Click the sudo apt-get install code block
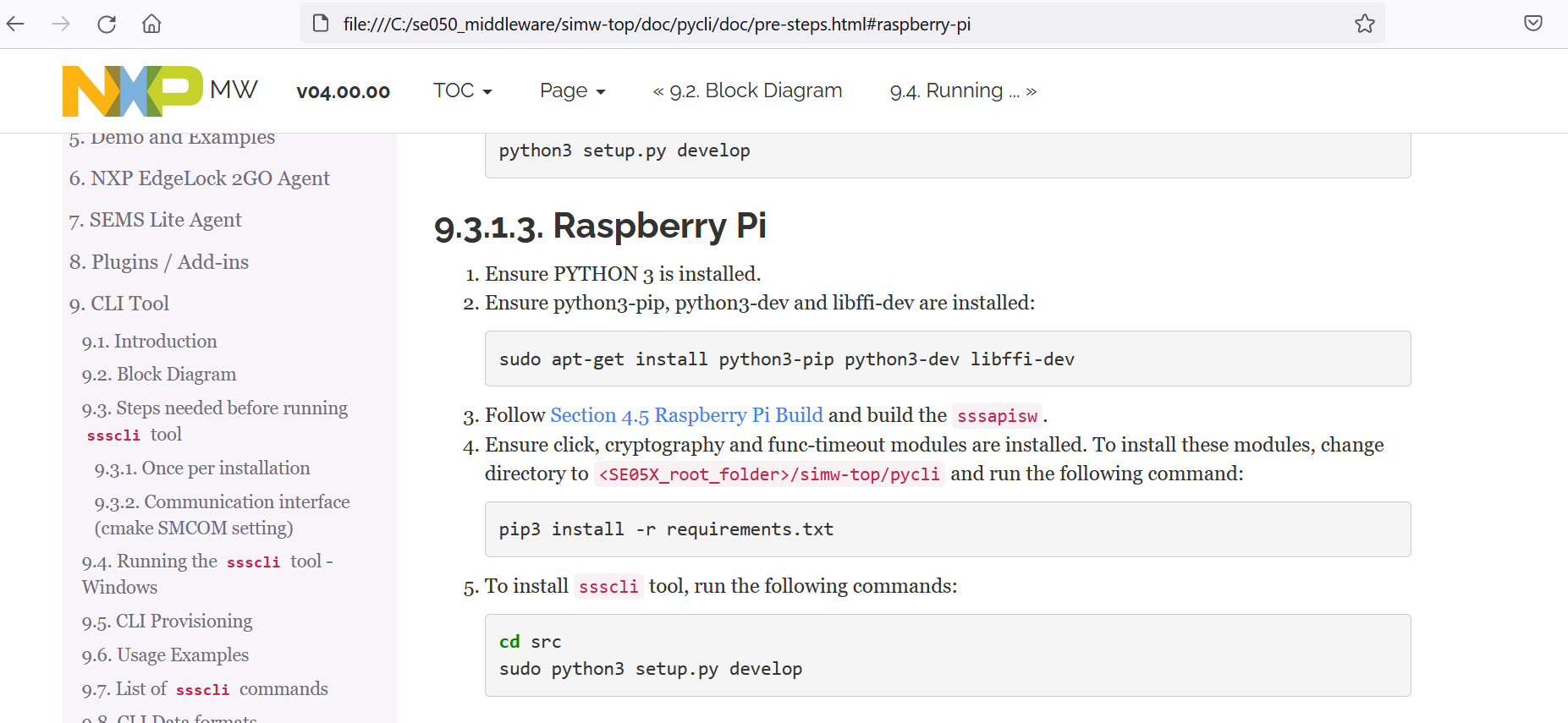The image size is (1568, 723). [948, 359]
